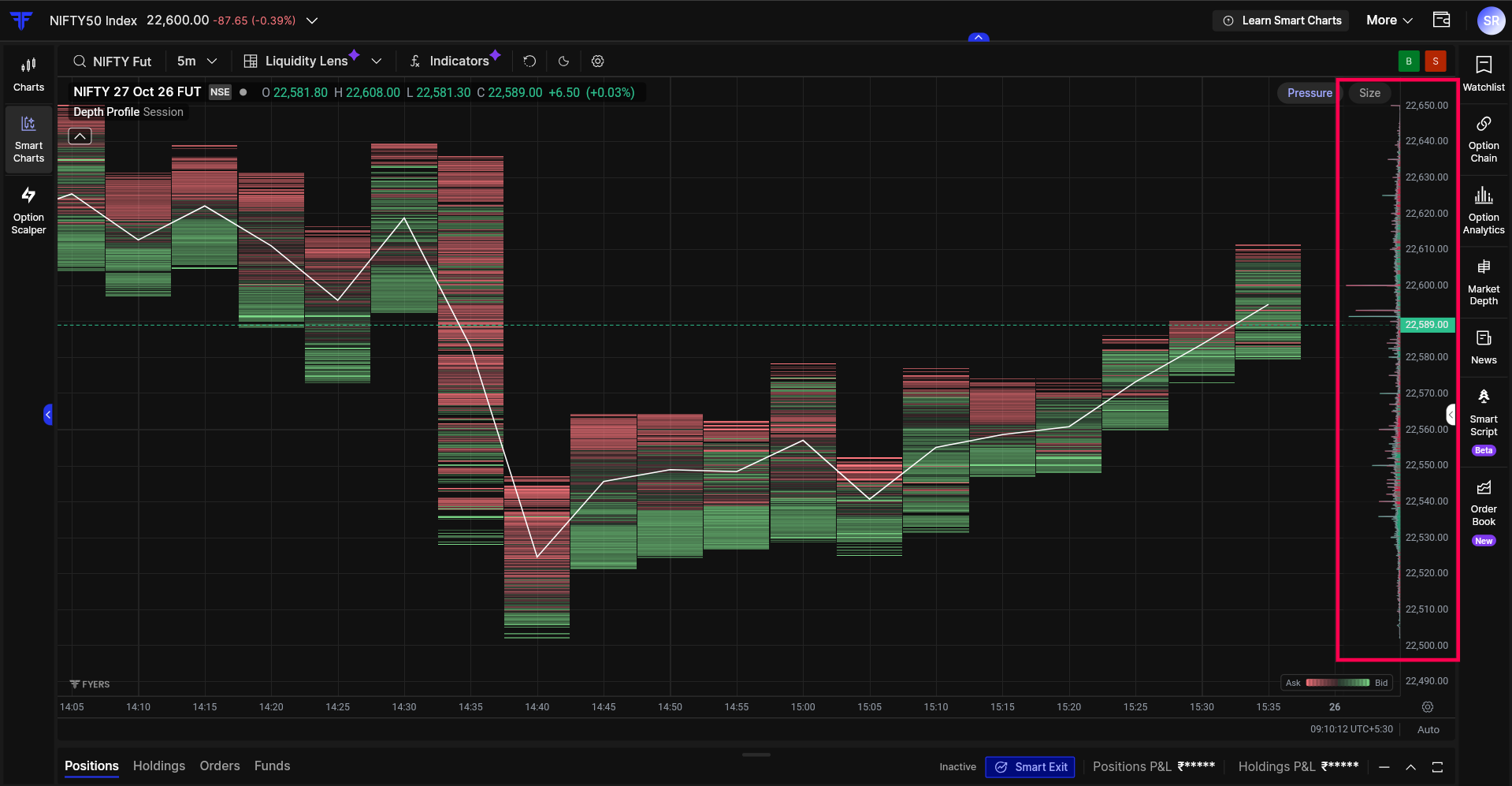Collapse the left sidebar with the blue arrow
1512x786 pixels.
[x=48, y=415]
